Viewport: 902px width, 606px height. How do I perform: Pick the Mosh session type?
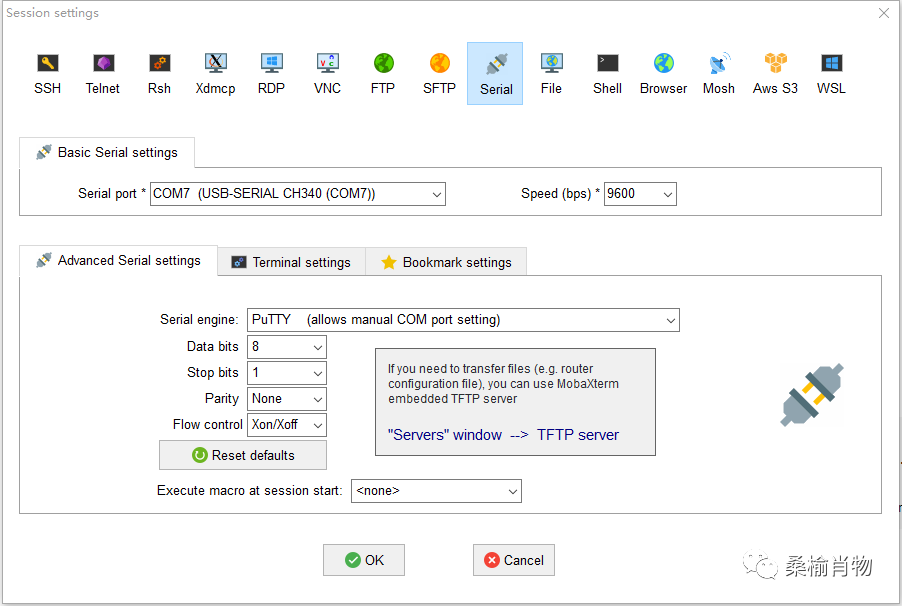click(719, 74)
